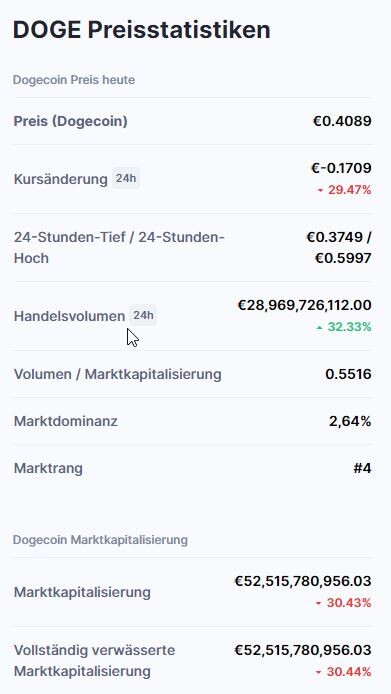The image size is (391, 694).
Task: Click the 24h badge next to Kursänderung
Action: [x=126, y=178]
